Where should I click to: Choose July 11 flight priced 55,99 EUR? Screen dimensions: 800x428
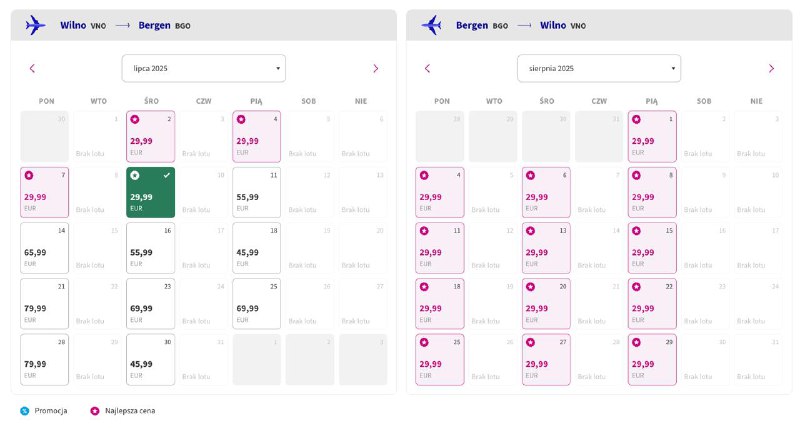point(257,192)
